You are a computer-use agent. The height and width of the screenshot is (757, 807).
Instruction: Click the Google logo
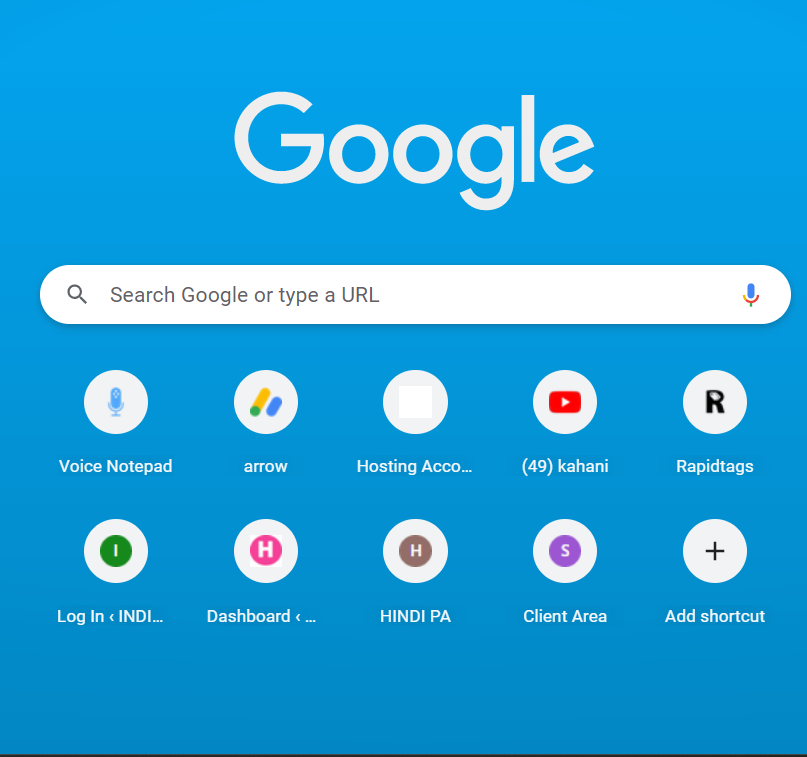(x=414, y=150)
